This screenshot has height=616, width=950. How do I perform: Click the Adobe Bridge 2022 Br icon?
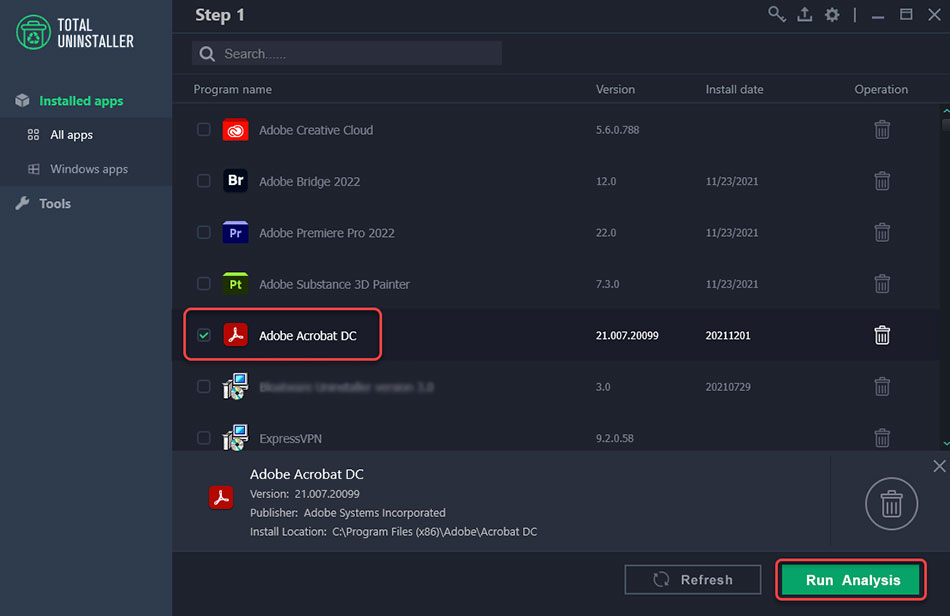235,180
